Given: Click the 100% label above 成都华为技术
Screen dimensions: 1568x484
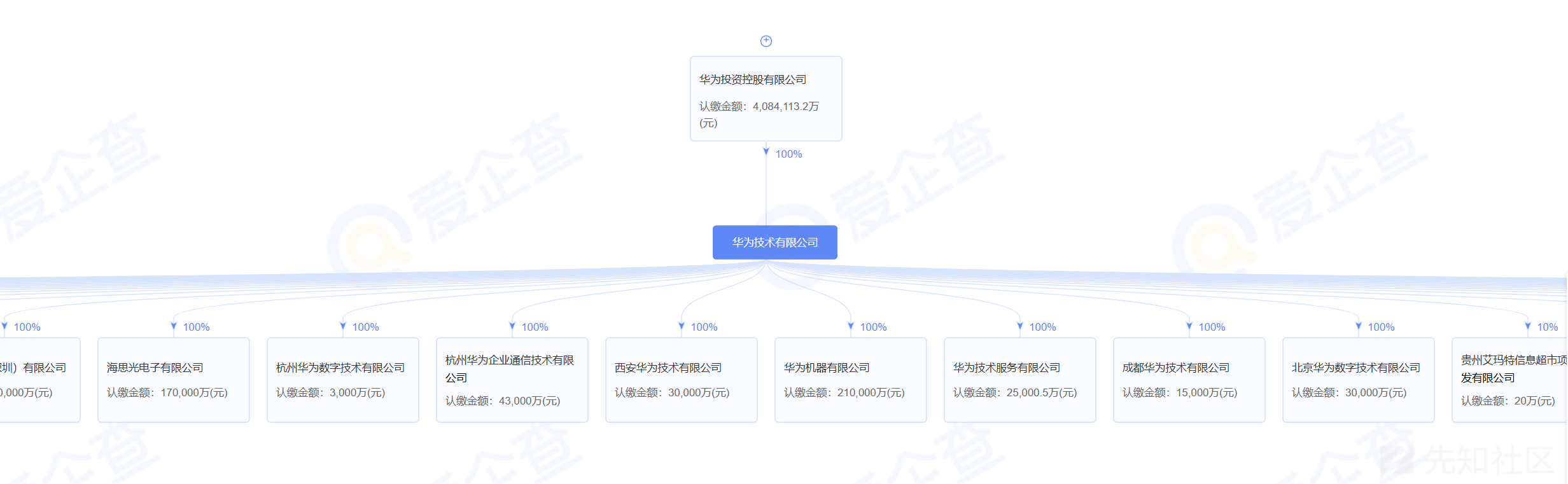Looking at the screenshot, I should (1212, 327).
